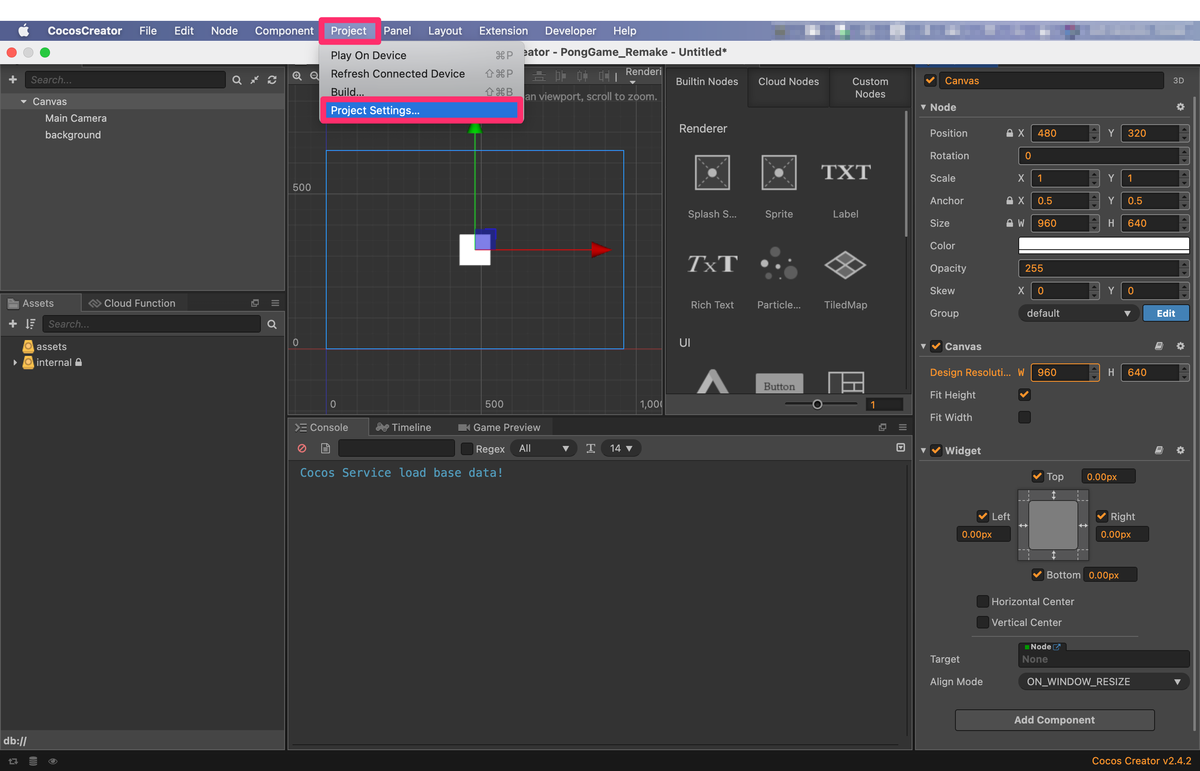Viewport: 1200px width, 771px height.
Task: Collapse the Widget component section
Action: click(924, 451)
